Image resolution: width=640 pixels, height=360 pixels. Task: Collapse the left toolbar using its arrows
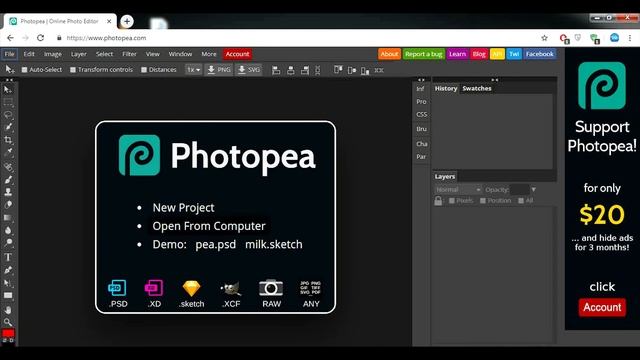click(x=9, y=80)
